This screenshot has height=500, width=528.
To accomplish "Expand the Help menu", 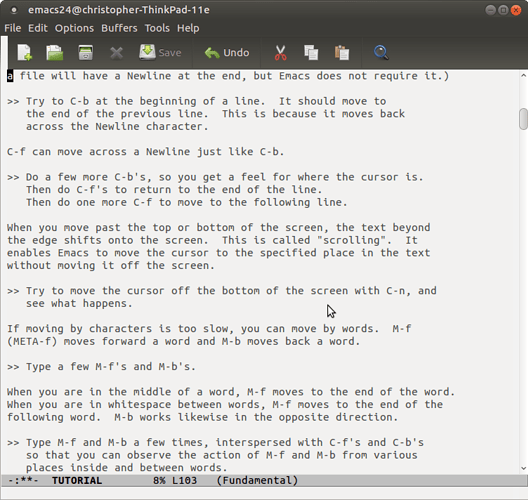I will tap(188, 28).
